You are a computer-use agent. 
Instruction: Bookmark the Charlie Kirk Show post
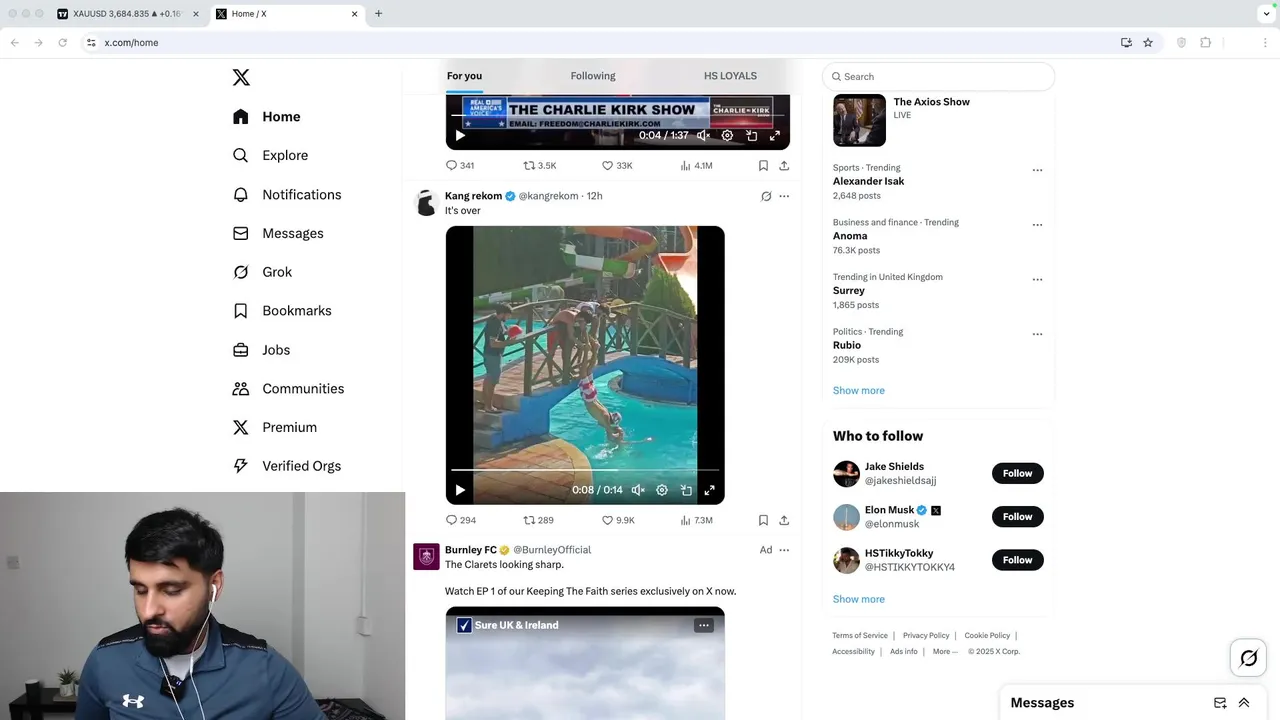(763, 165)
